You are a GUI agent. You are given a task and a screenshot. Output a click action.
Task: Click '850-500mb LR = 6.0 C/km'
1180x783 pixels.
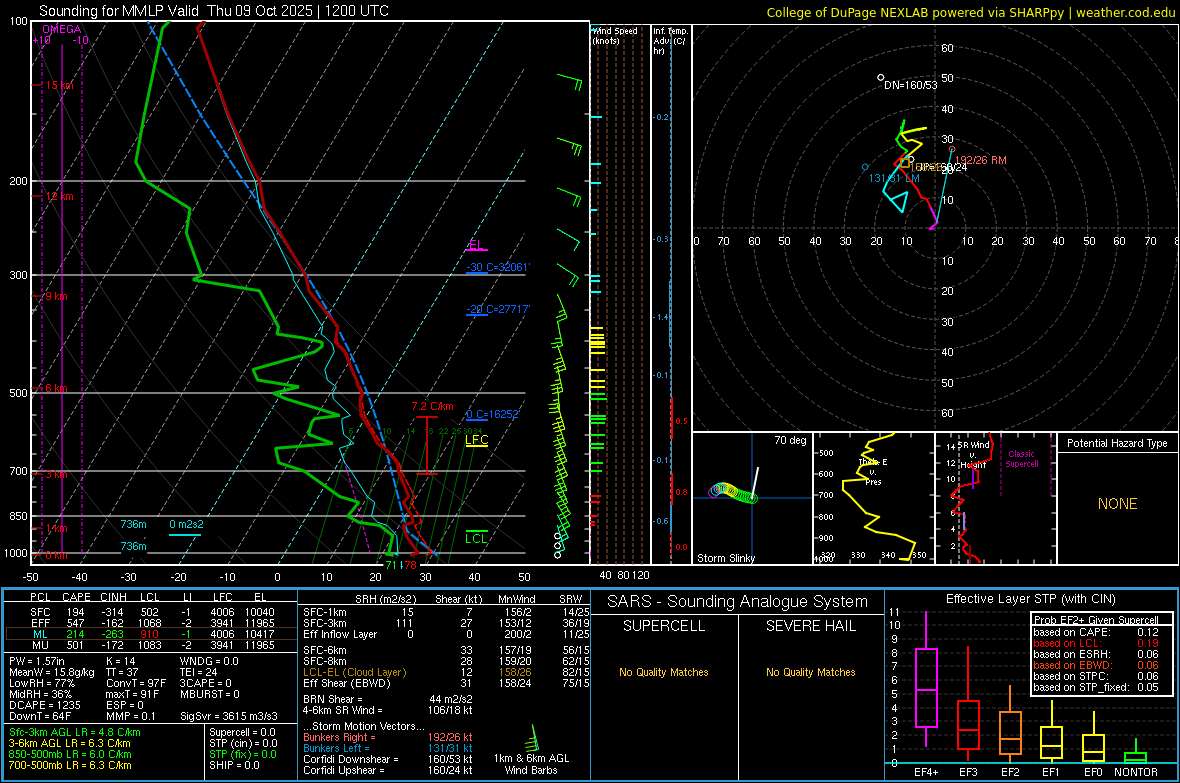pyautogui.click(x=70, y=754)
